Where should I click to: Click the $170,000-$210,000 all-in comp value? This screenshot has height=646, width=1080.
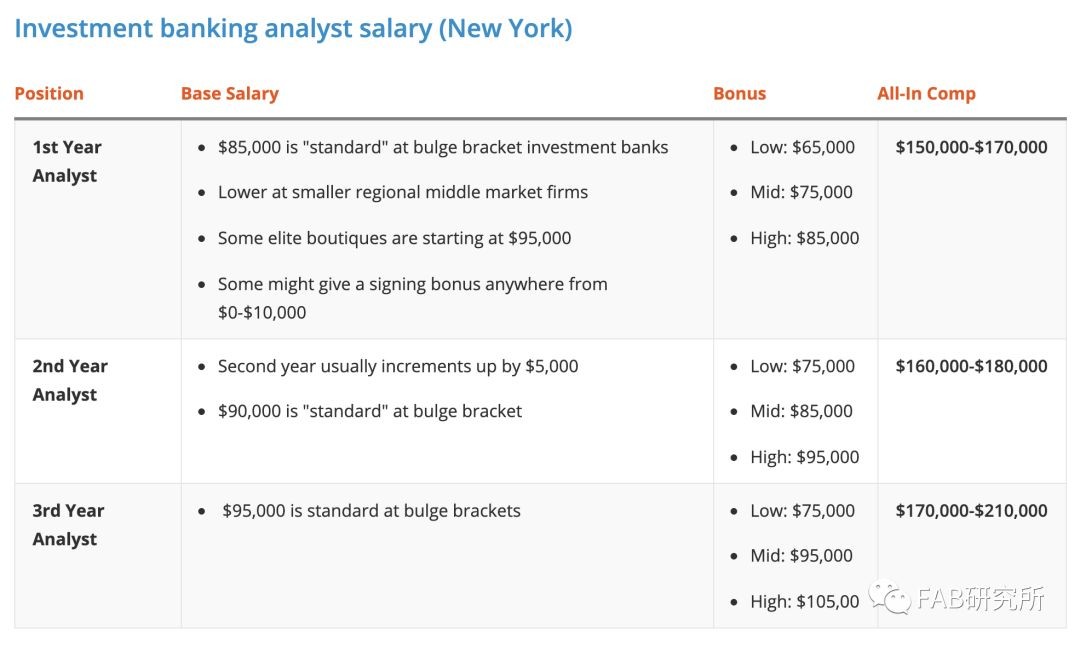coord(971,510)
